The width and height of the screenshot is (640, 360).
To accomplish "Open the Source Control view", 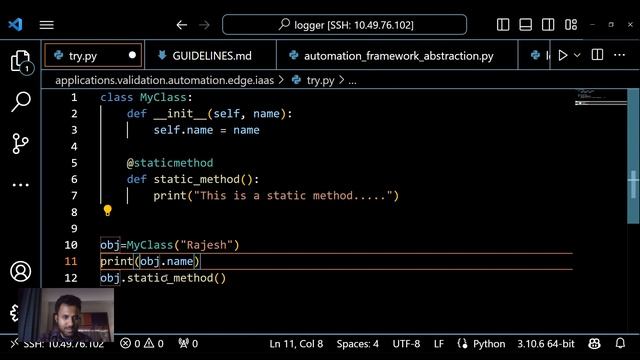I will 20,143.
